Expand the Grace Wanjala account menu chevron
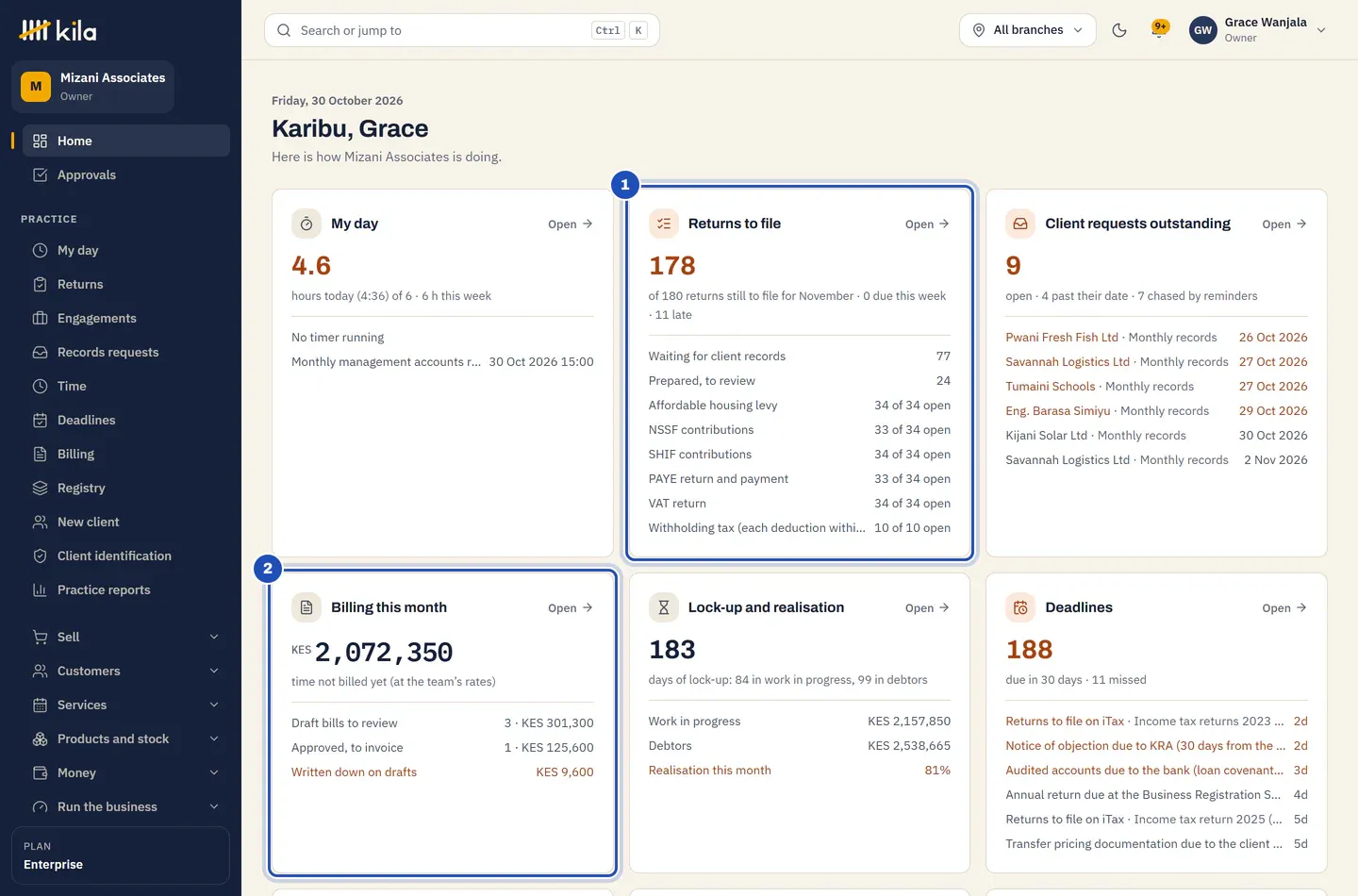The height and width of the screenshot is (896, 1358). coord(1321,30)
